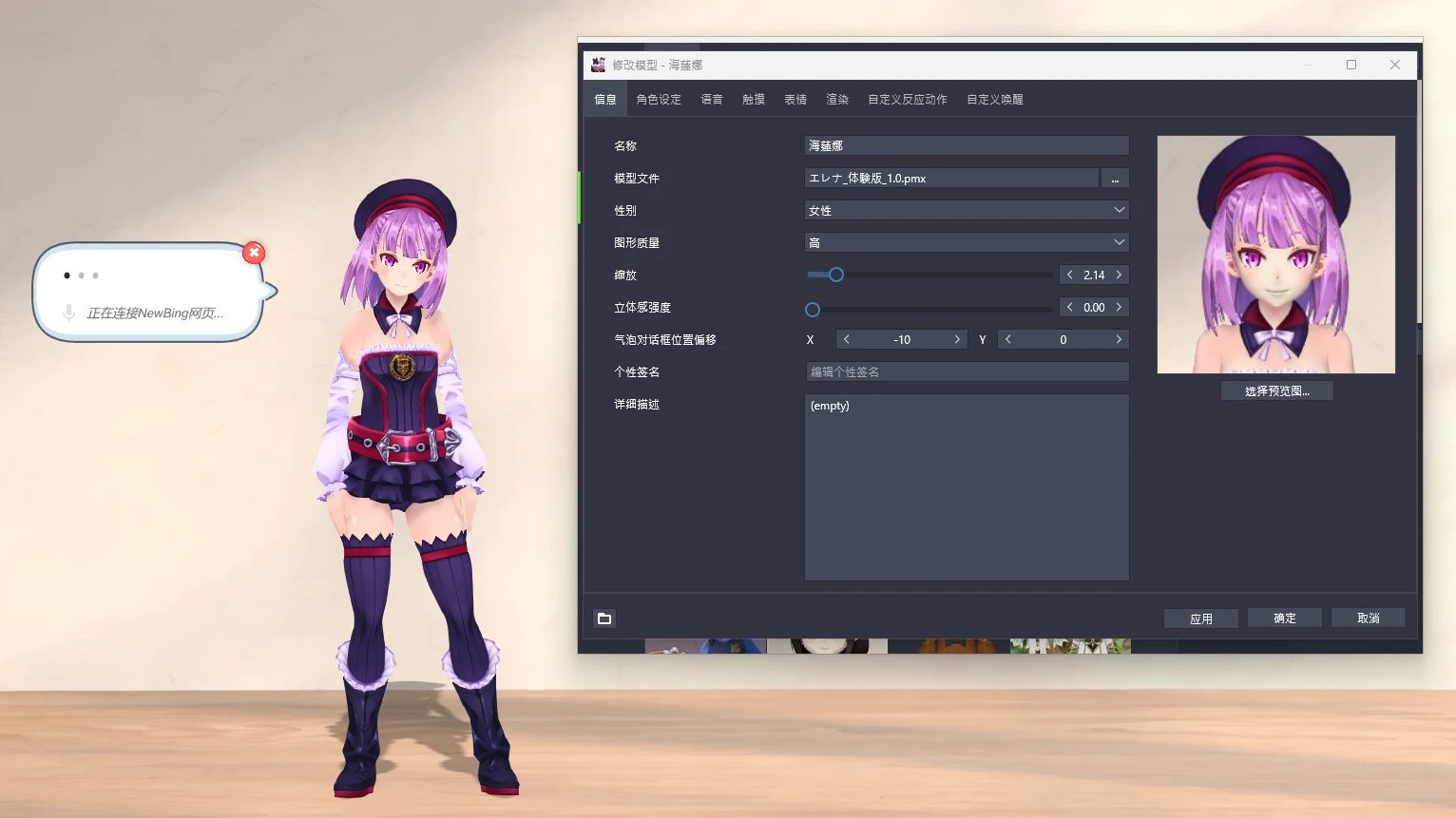Click the character preview image
The image size is (1456, 818).
(1276, 255)
